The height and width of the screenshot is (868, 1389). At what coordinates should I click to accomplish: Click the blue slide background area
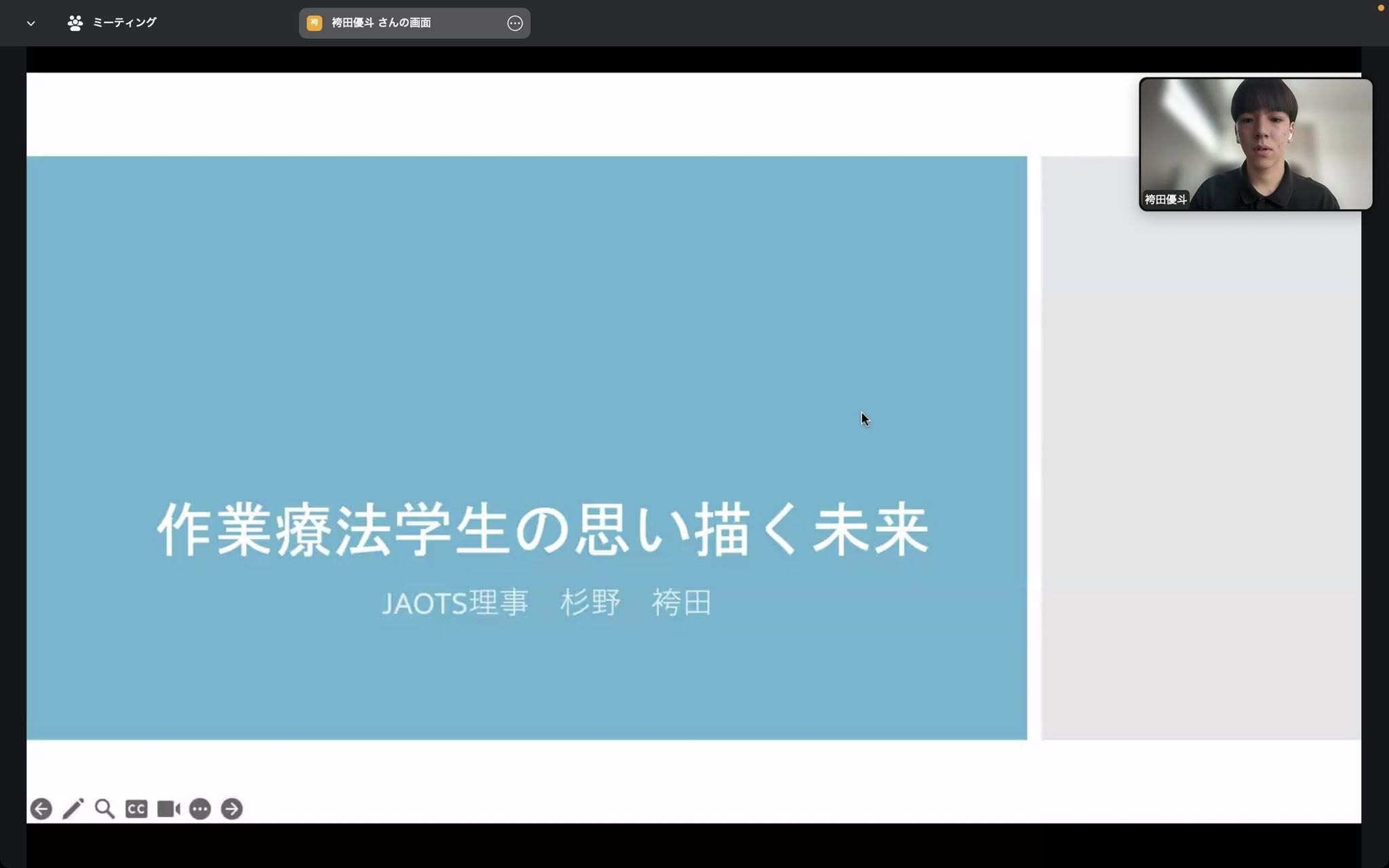tap(475, 305)
